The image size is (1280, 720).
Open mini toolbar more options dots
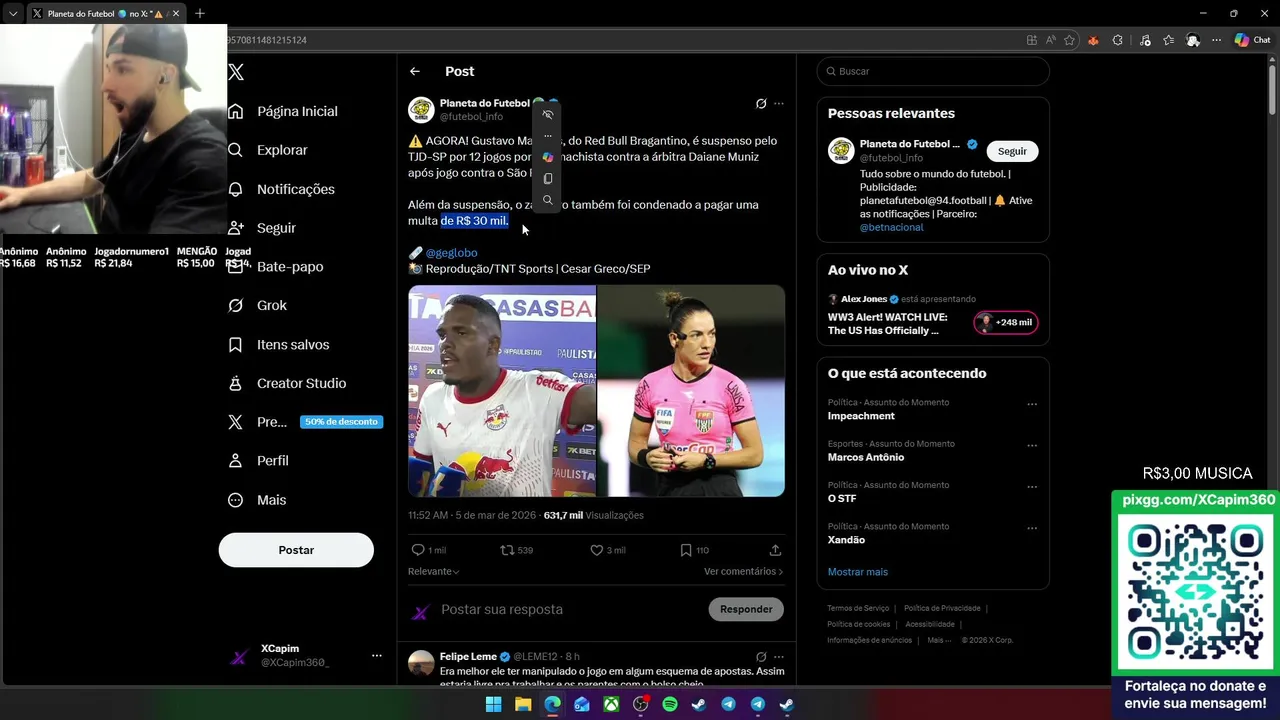(x=547, y=136)
